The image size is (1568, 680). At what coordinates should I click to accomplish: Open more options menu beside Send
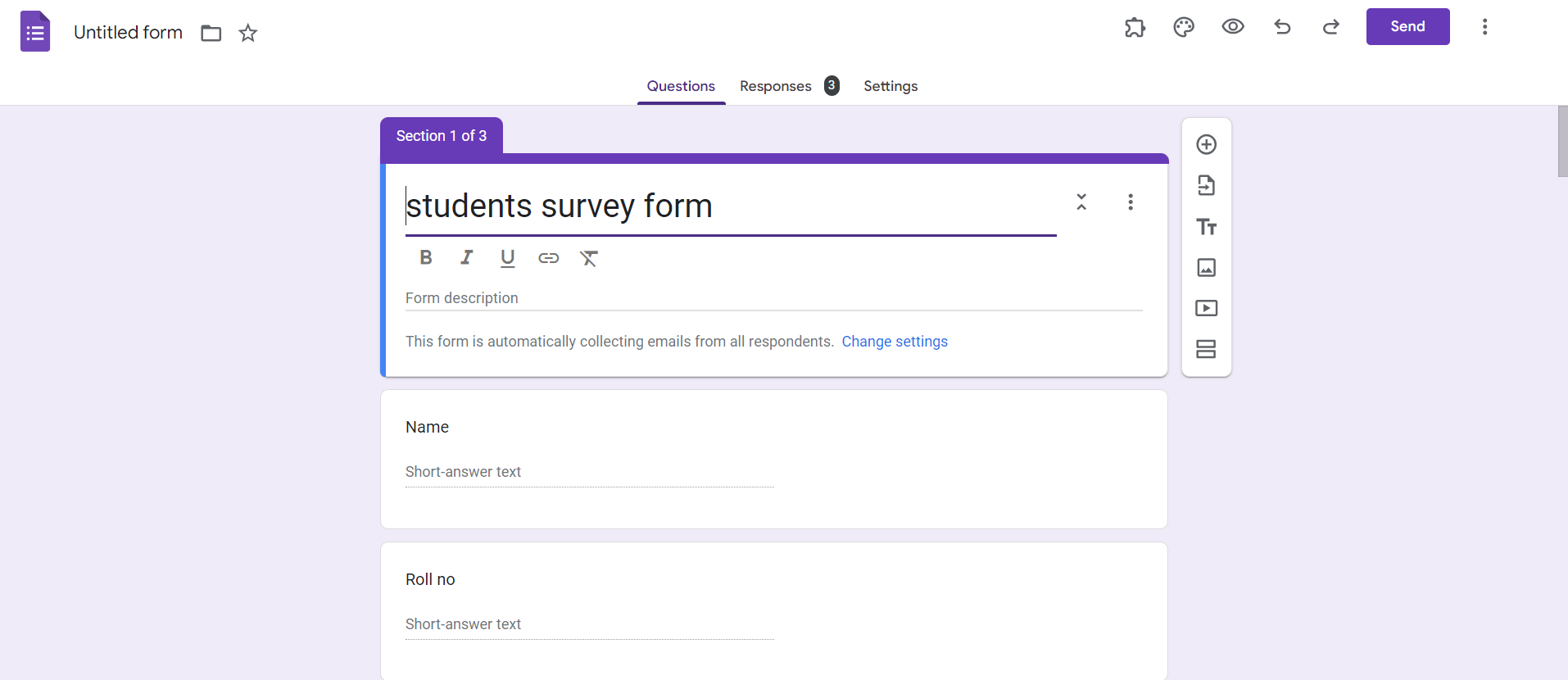1484,27
